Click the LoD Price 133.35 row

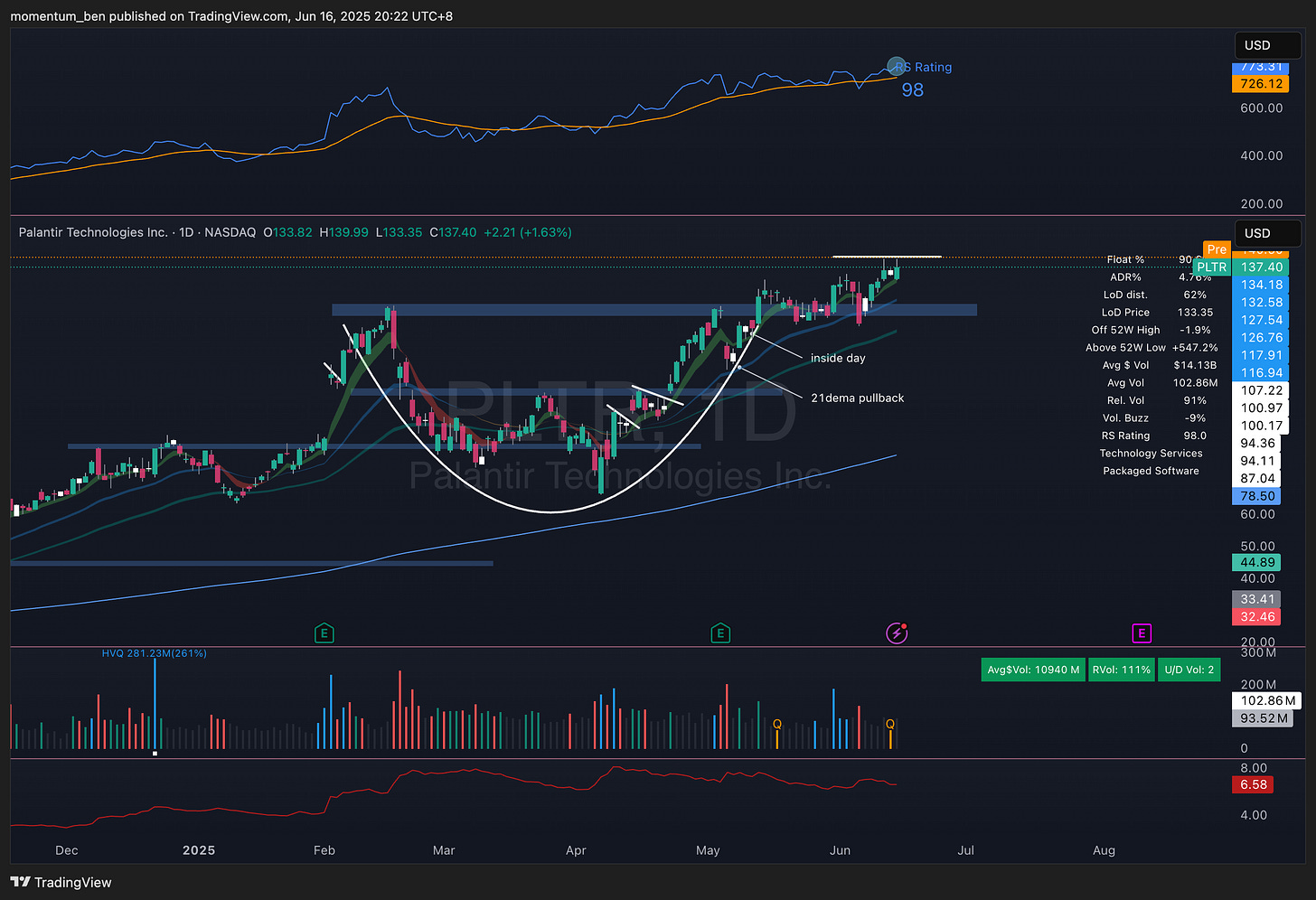click(x=1157, y=313)
